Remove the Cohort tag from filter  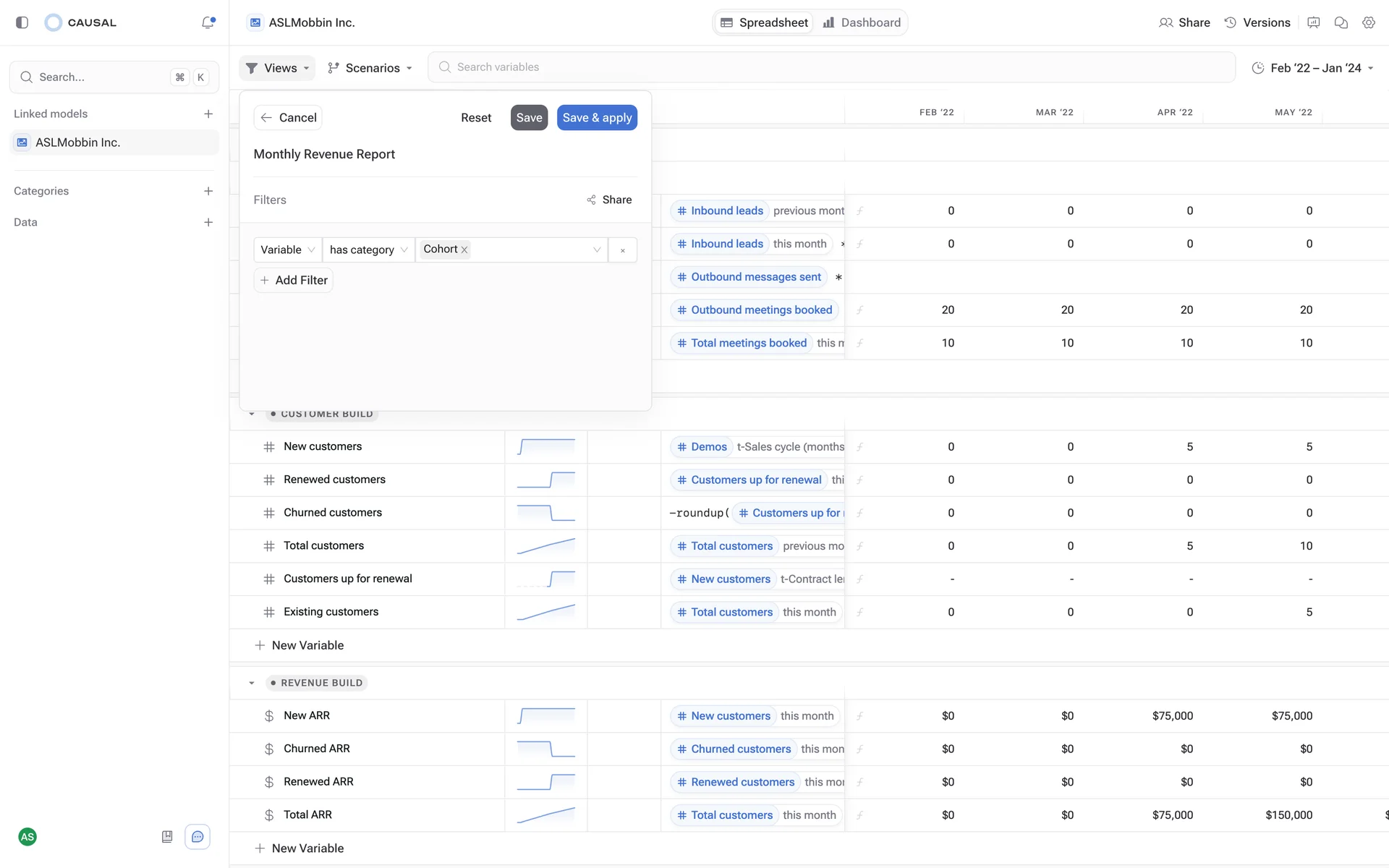464,250
